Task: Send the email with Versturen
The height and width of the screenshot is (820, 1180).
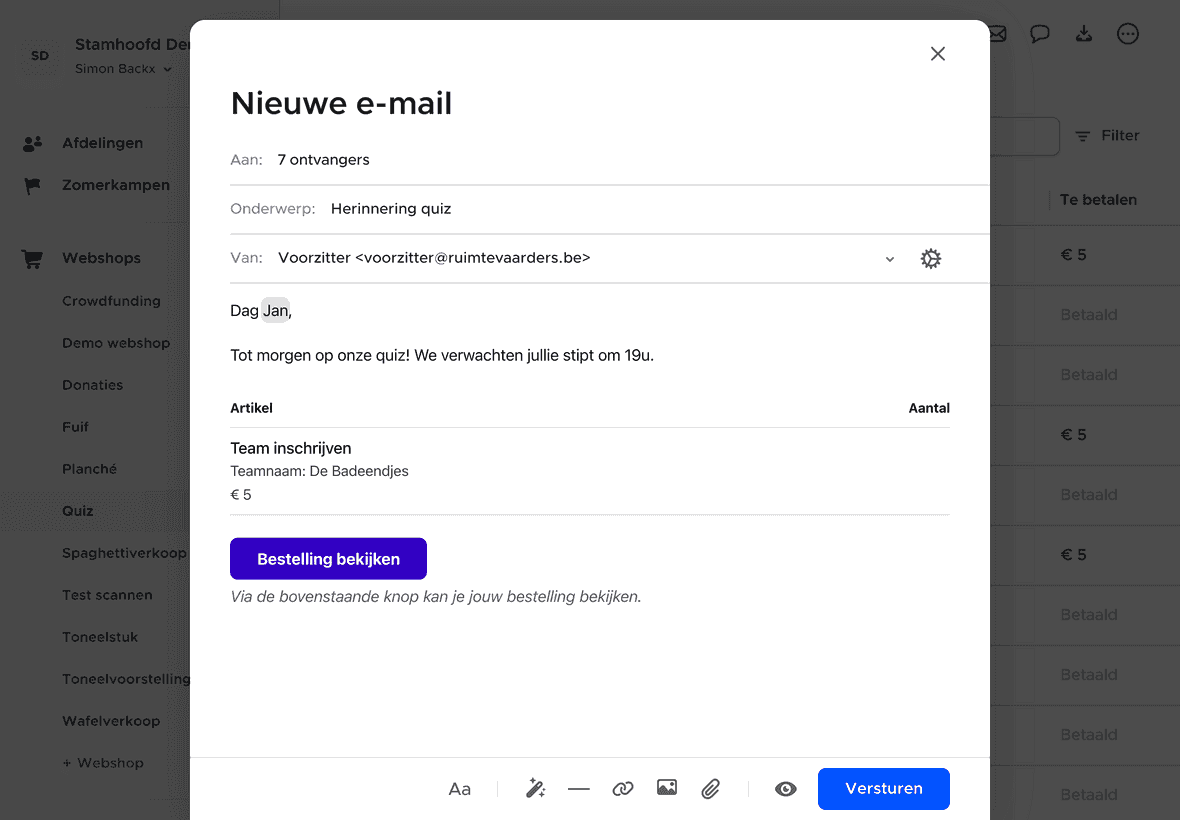Action: pos(883,789)
